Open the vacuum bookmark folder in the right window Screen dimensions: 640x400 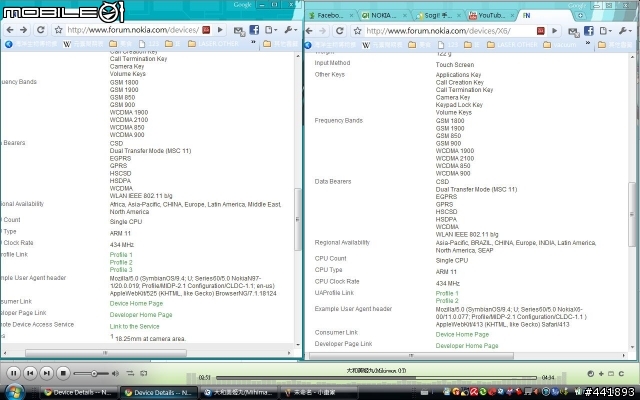(x=560, y=44)
